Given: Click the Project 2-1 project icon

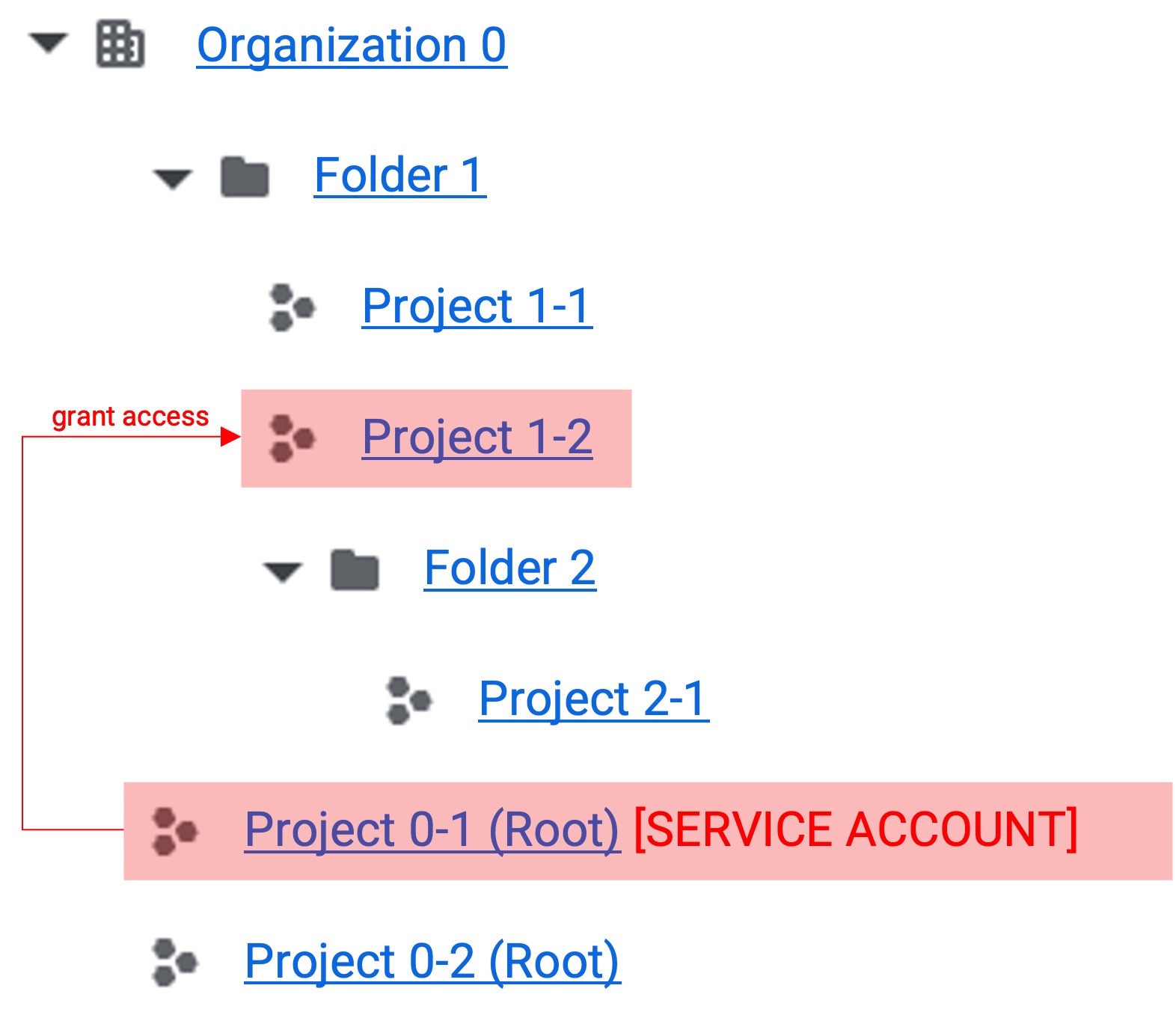Looking at the screenshot, I should (x=408, y=701).
